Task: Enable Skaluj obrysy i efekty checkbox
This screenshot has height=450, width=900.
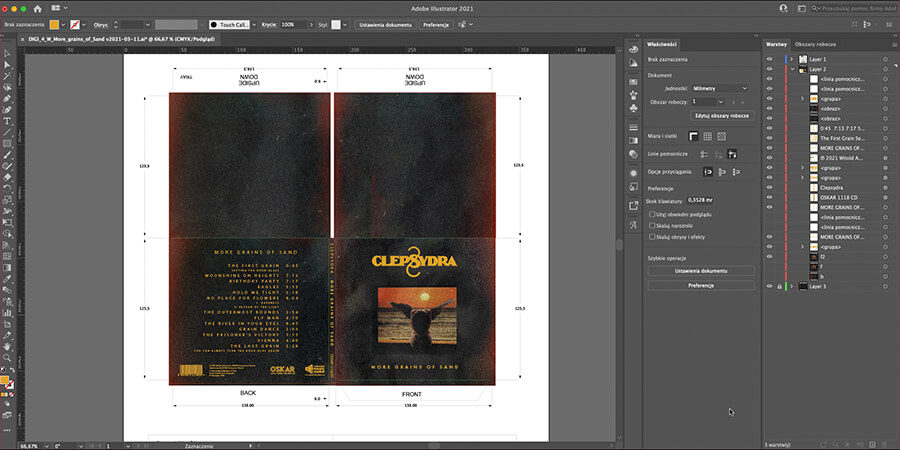Action: tap(651, 236)
